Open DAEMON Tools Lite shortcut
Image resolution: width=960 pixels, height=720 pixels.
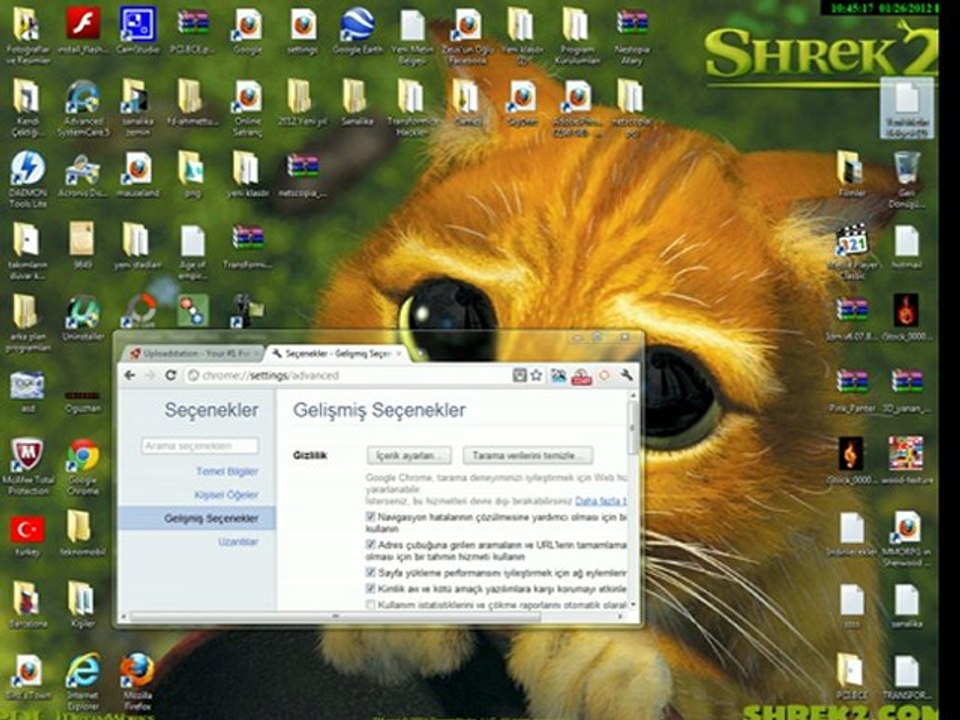tap(28, 179)
